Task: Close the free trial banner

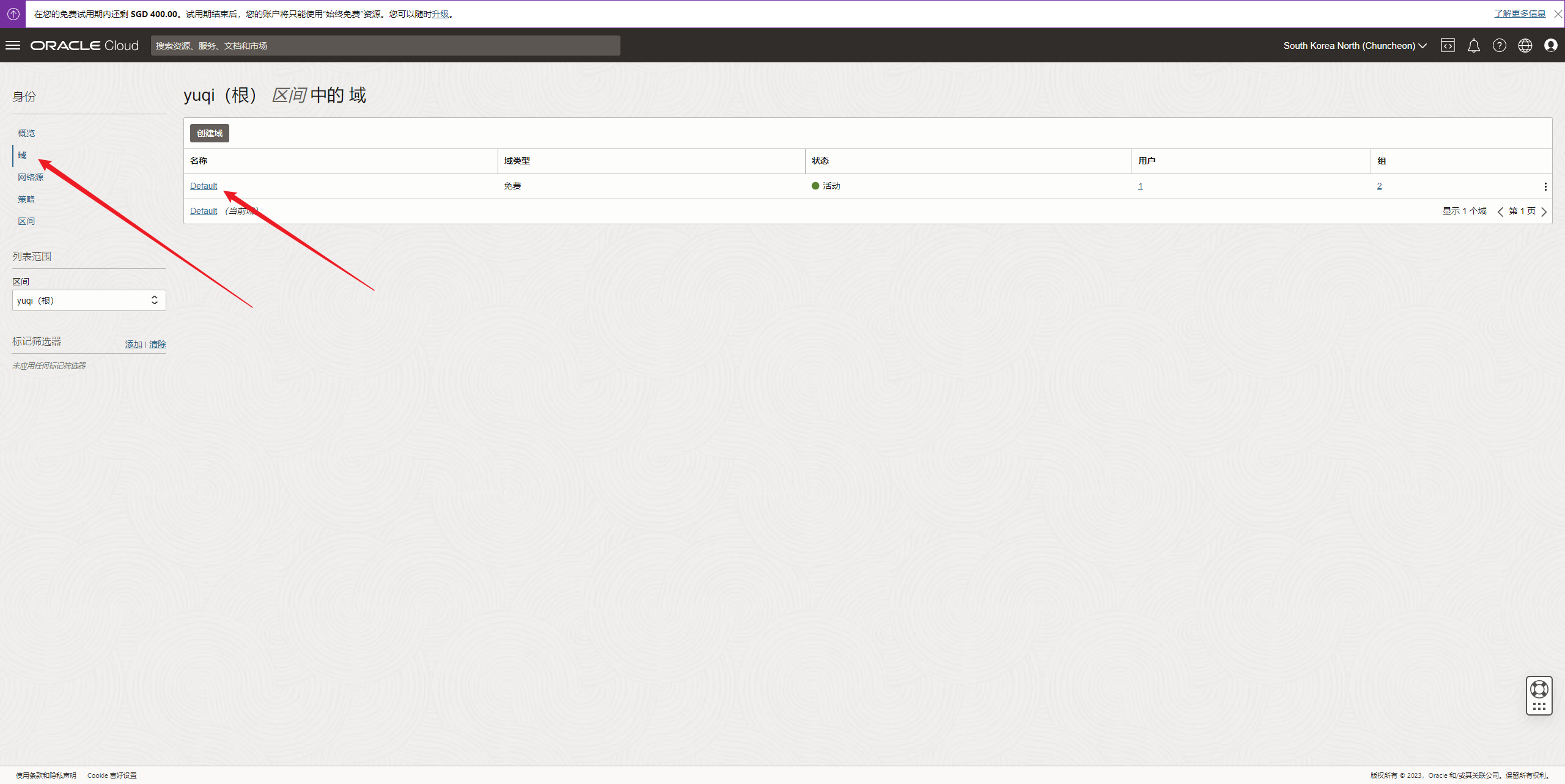Action: (1558, 13)
